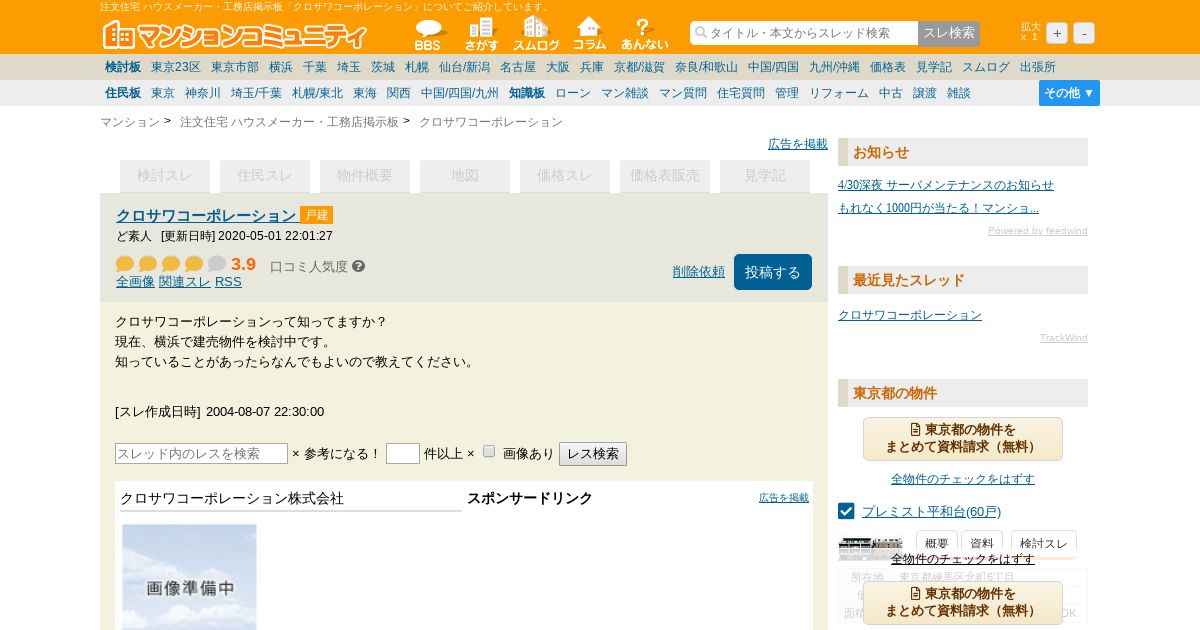Open 横浜 in 検討板 menu
1200x630 pixels.
click(281, 67)
